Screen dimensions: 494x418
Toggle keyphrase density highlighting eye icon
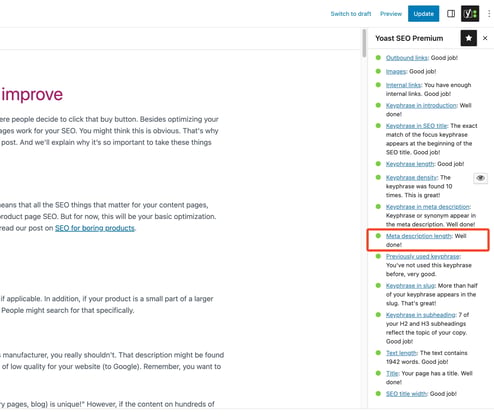480,178
